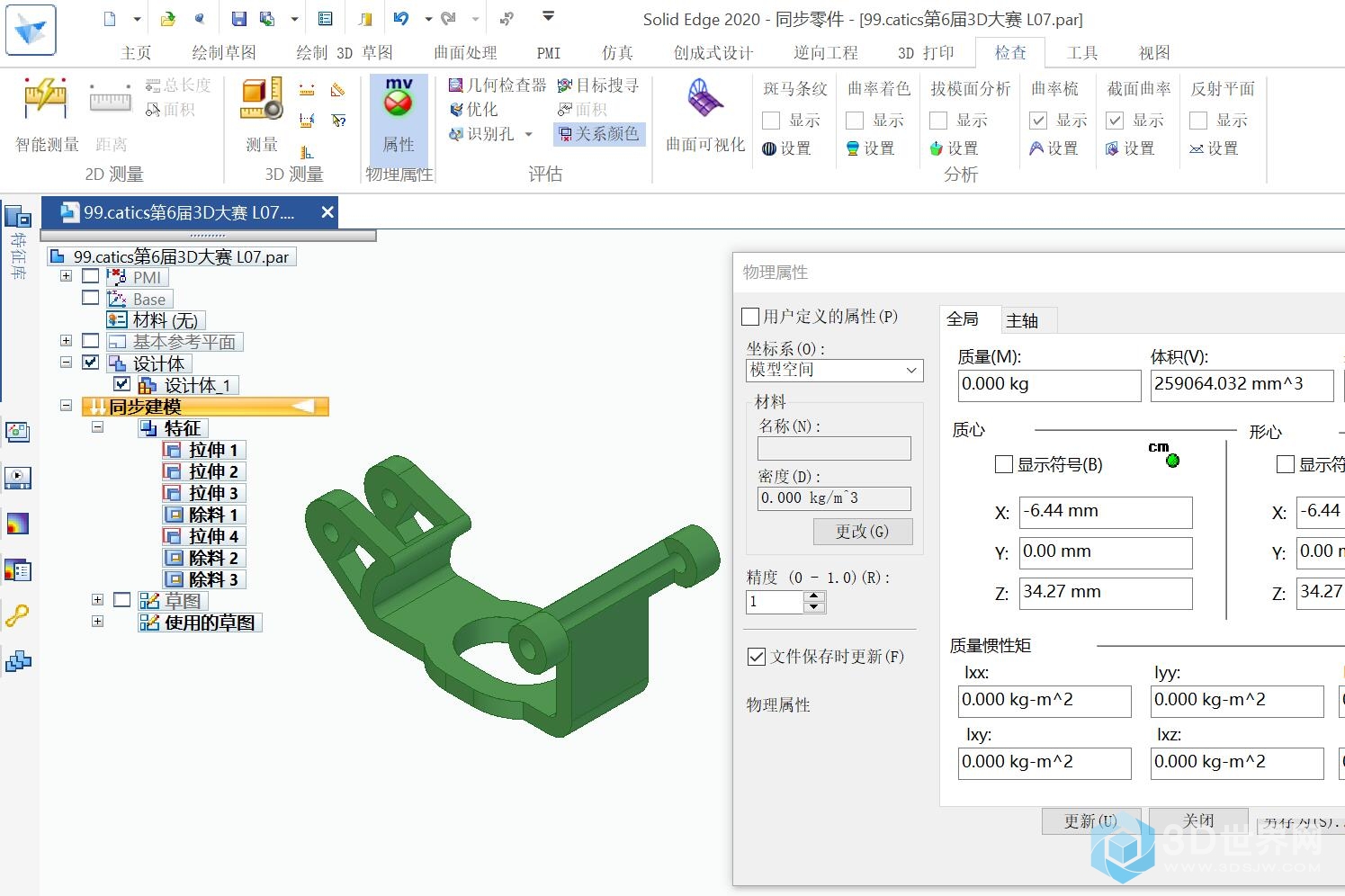Enable 拔模面分析 显示 checkbox

pyautogui.click(x=938, y=121)
